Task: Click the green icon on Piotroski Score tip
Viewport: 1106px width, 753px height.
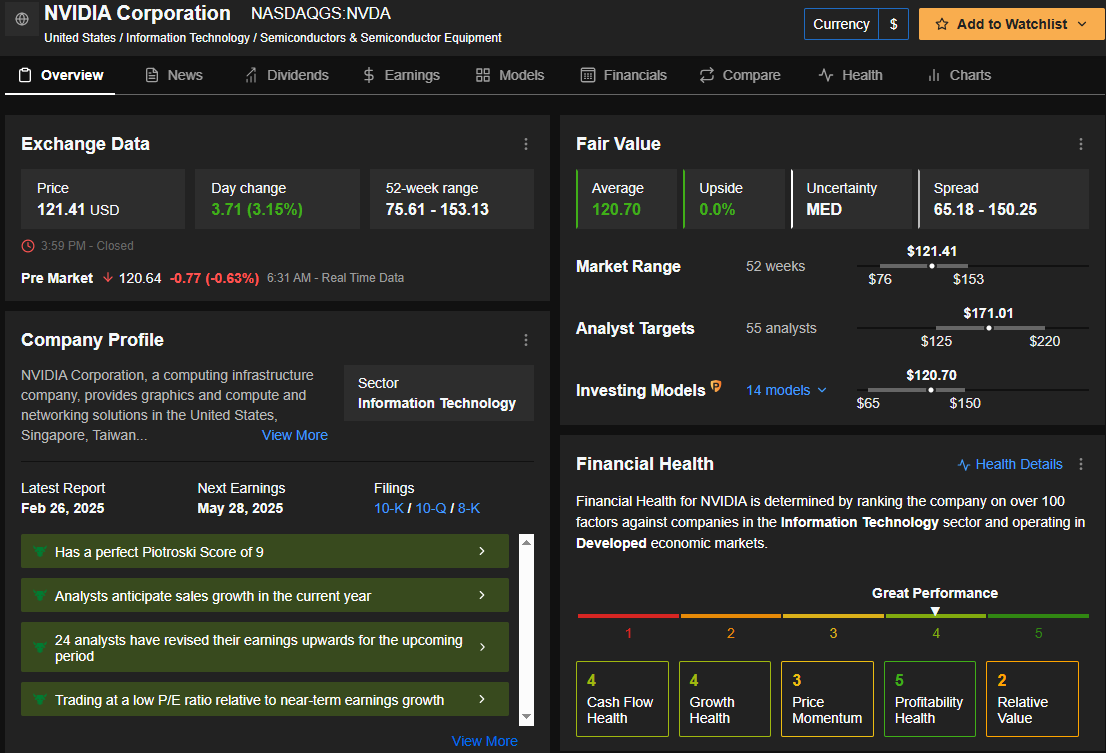Action: tap(40, 551)
